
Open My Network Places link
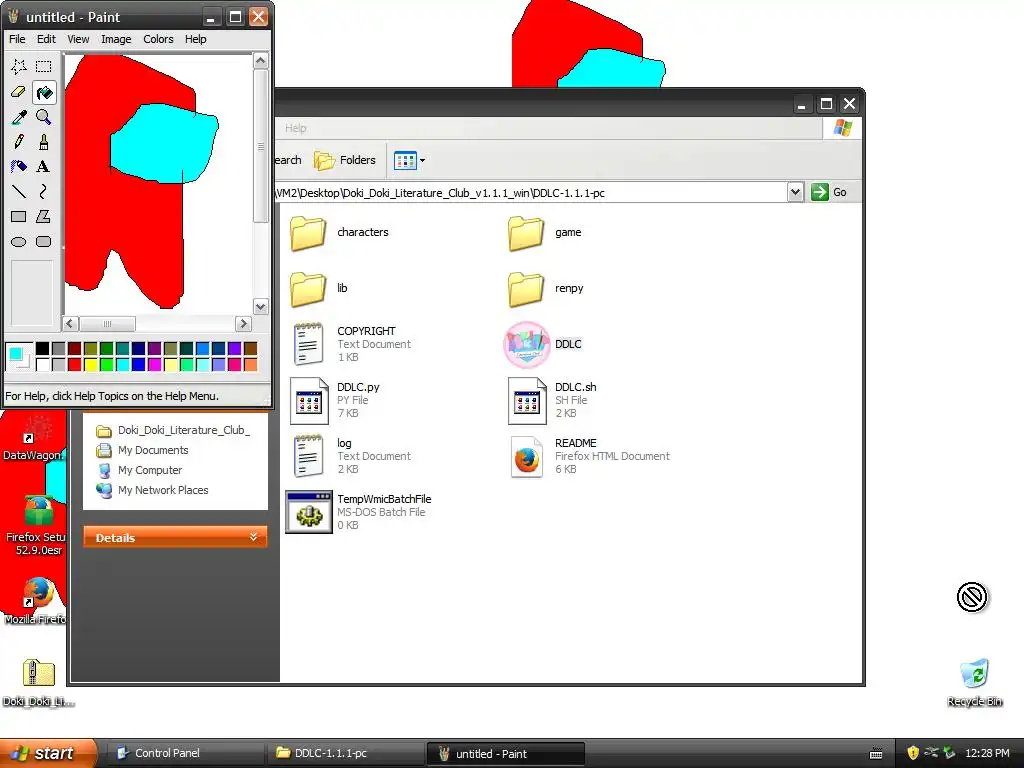pos(153,490)
